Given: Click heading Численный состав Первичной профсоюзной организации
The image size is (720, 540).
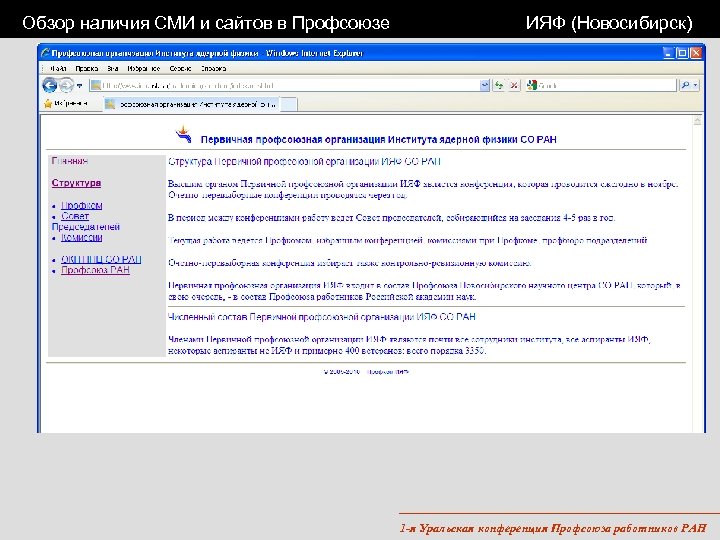Looking at the screenshot, I should coord(321,317).
